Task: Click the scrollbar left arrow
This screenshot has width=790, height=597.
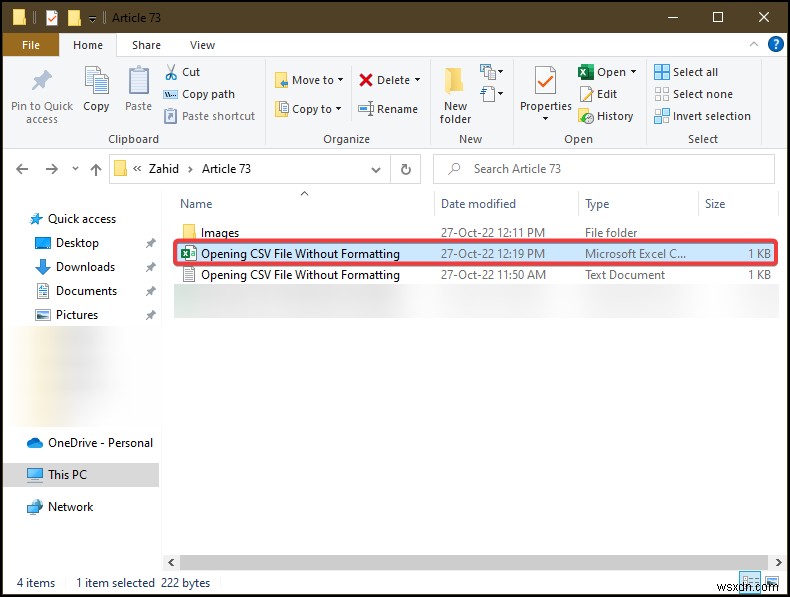Action: pos(171,562)
